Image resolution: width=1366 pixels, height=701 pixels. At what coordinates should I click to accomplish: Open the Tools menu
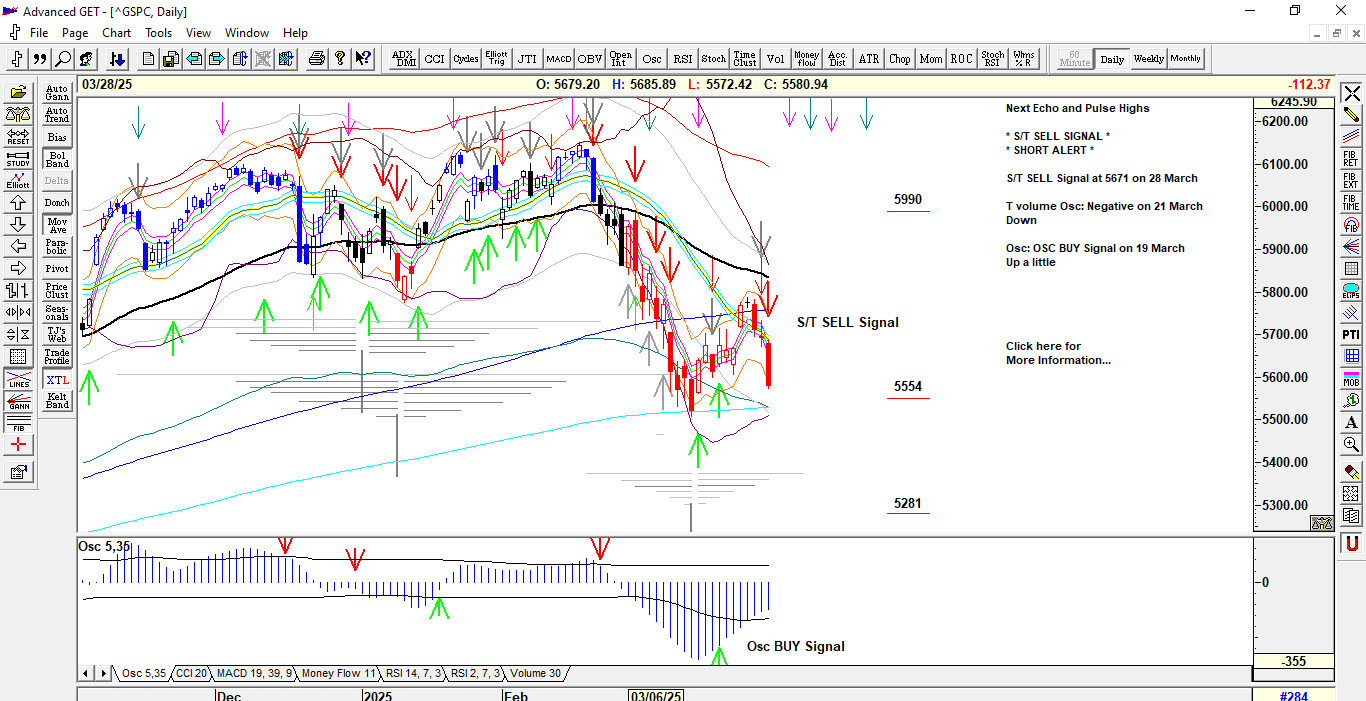[158, 33]
